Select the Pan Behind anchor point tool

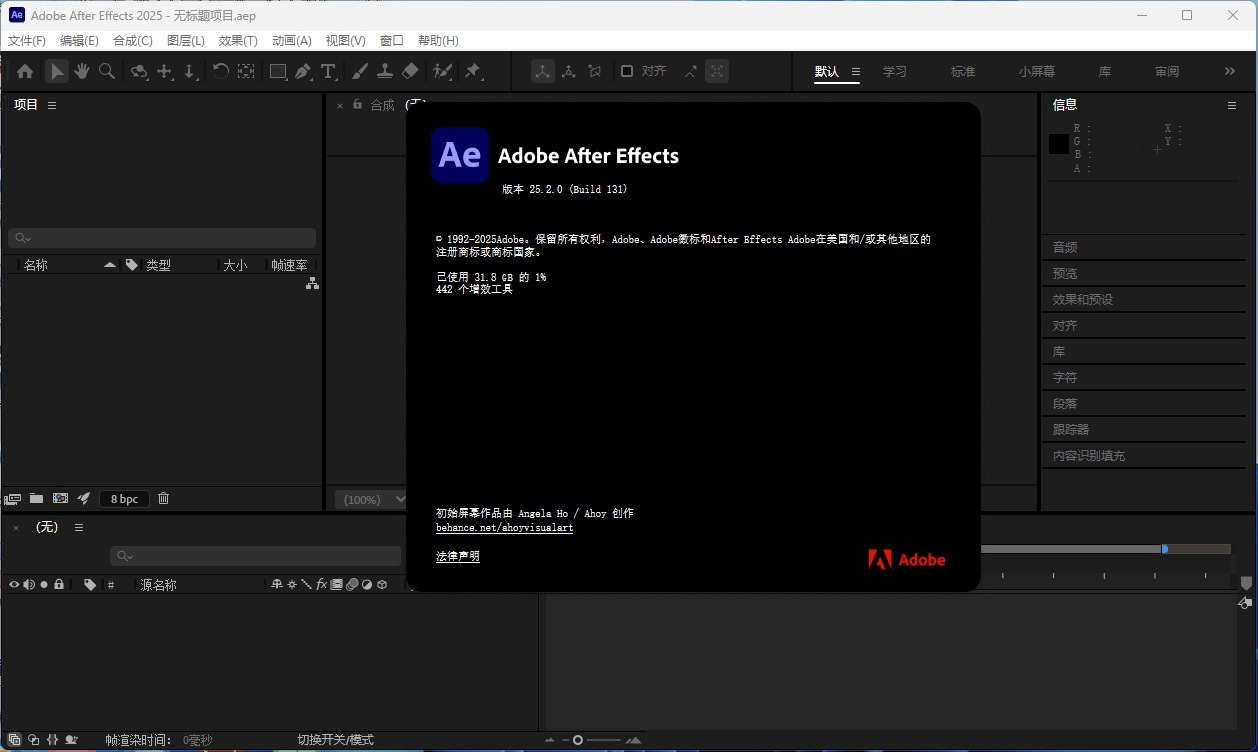(x=246, y=71)
